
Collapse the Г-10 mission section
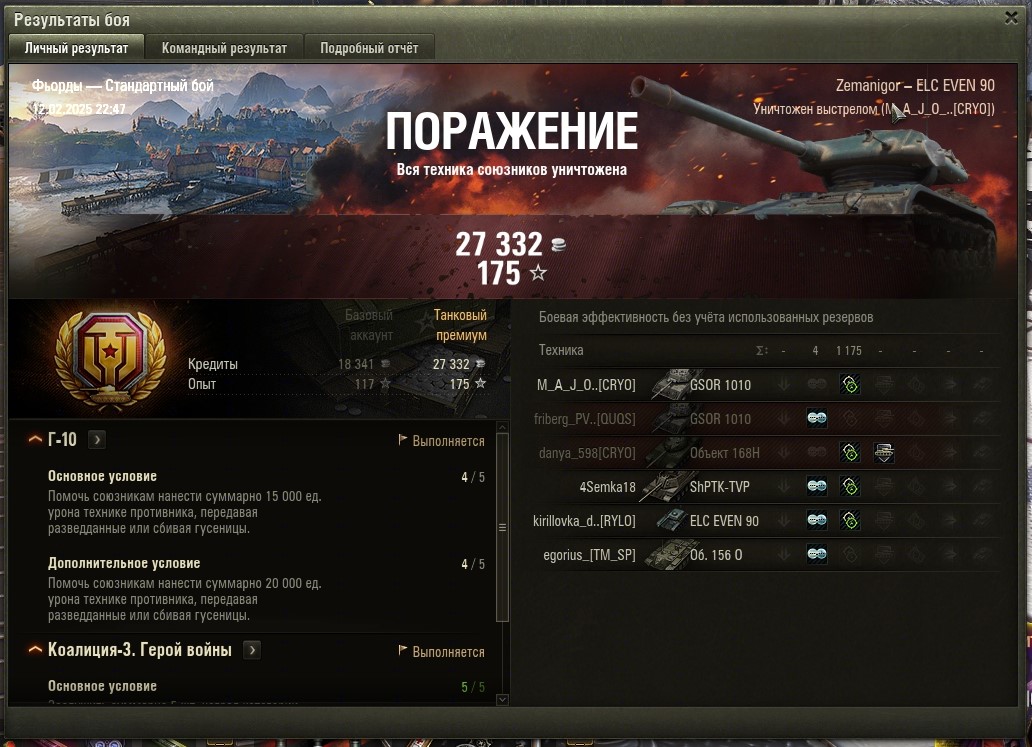tap(34, 439)
